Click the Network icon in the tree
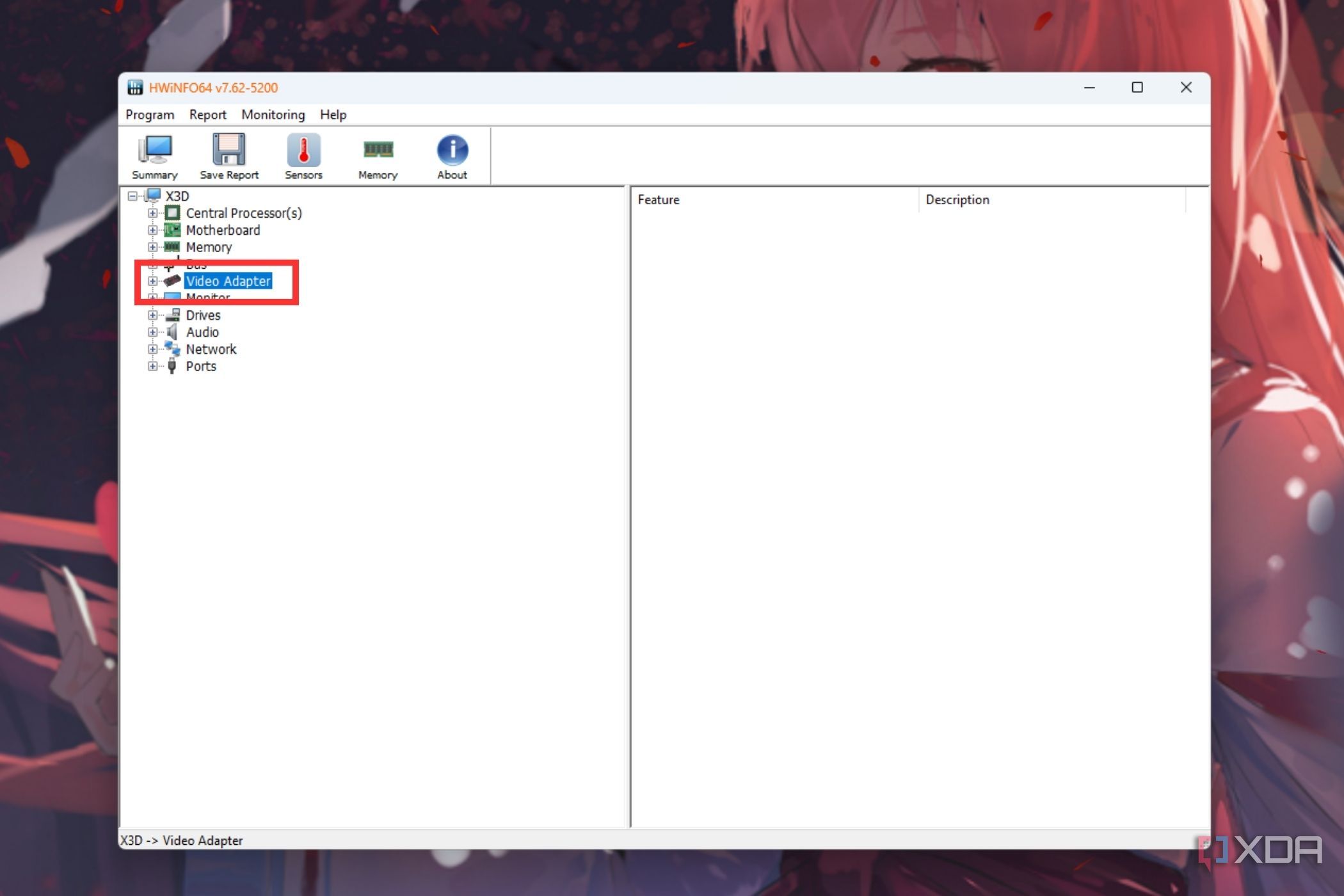The image size is (1344, 896). [x=172, y=349]
